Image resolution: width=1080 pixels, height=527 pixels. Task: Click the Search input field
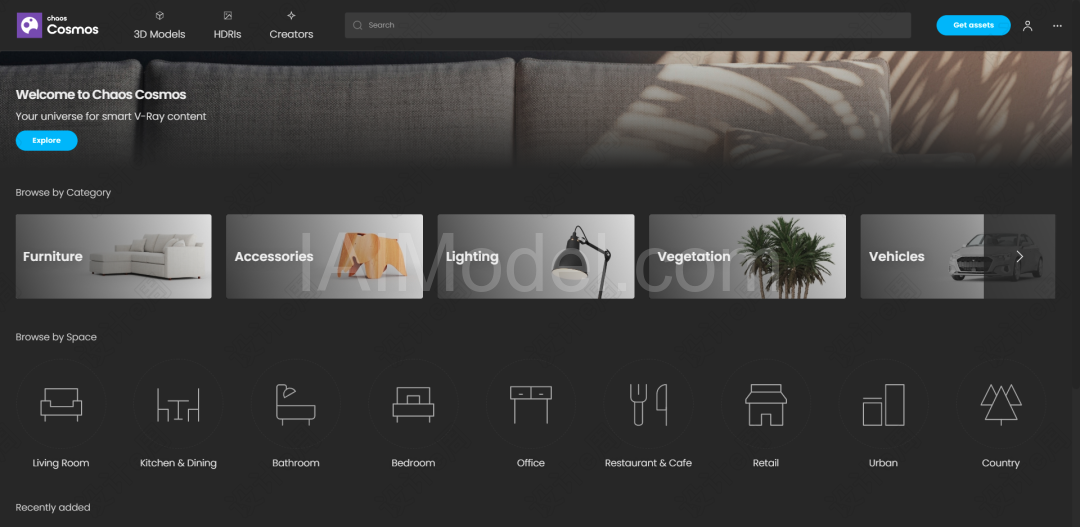pos(627,25)
